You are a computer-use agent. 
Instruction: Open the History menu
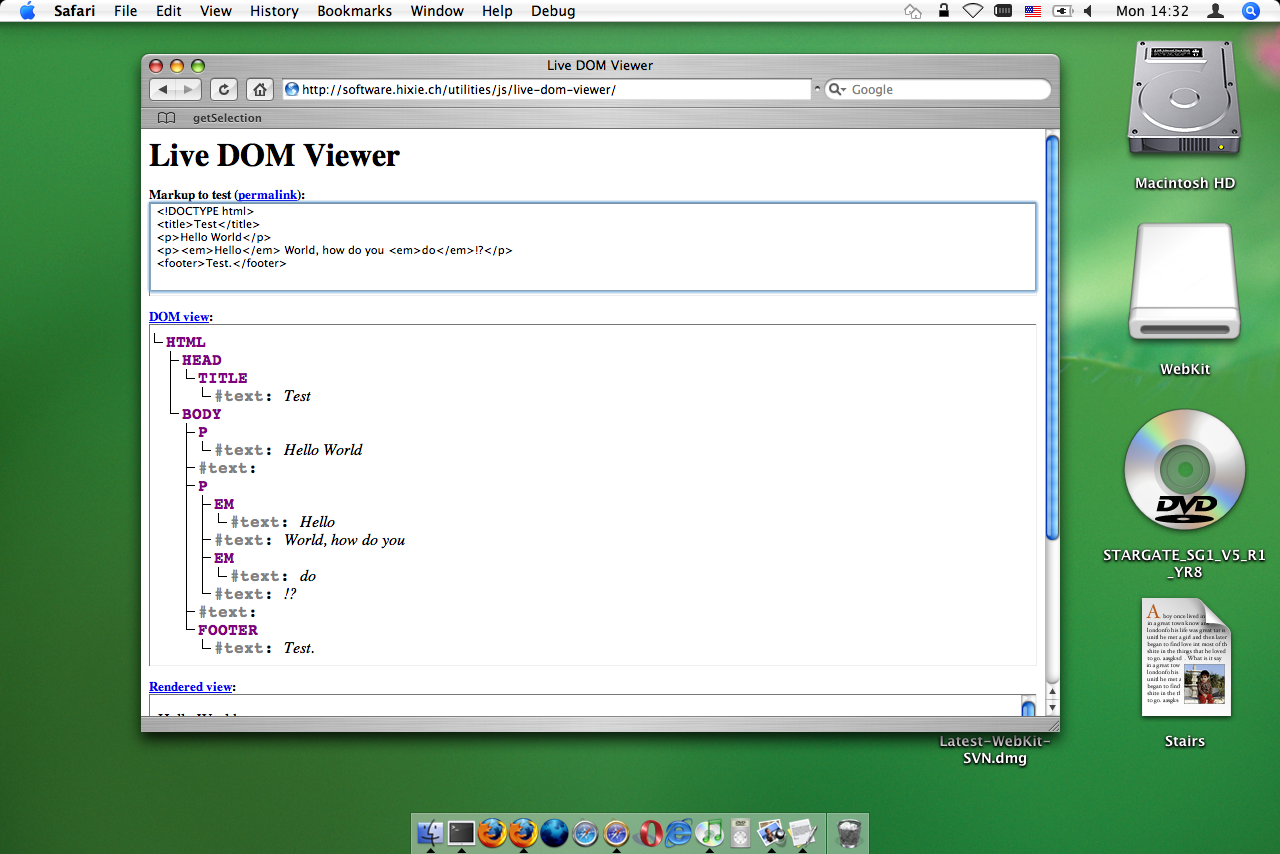pos(274,11)
